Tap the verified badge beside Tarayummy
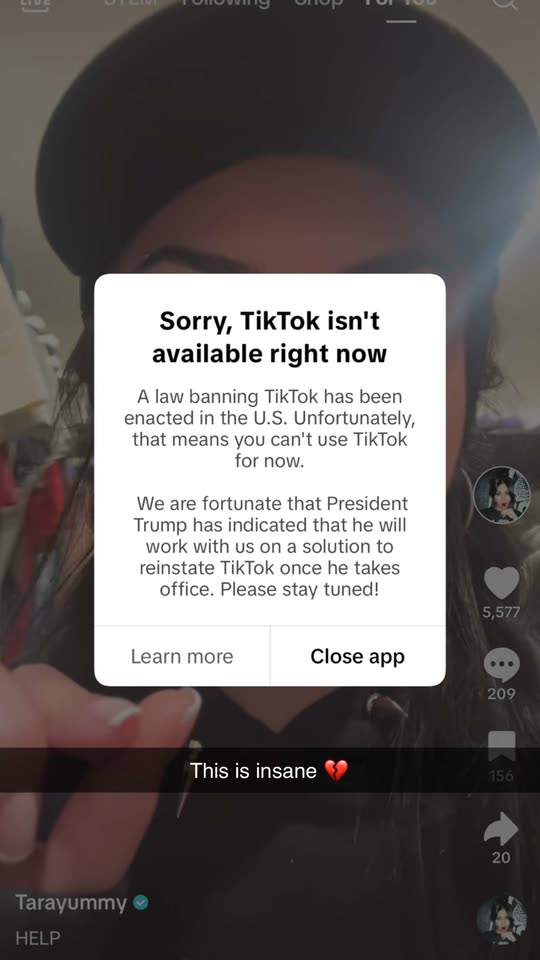 coord(141,902)
